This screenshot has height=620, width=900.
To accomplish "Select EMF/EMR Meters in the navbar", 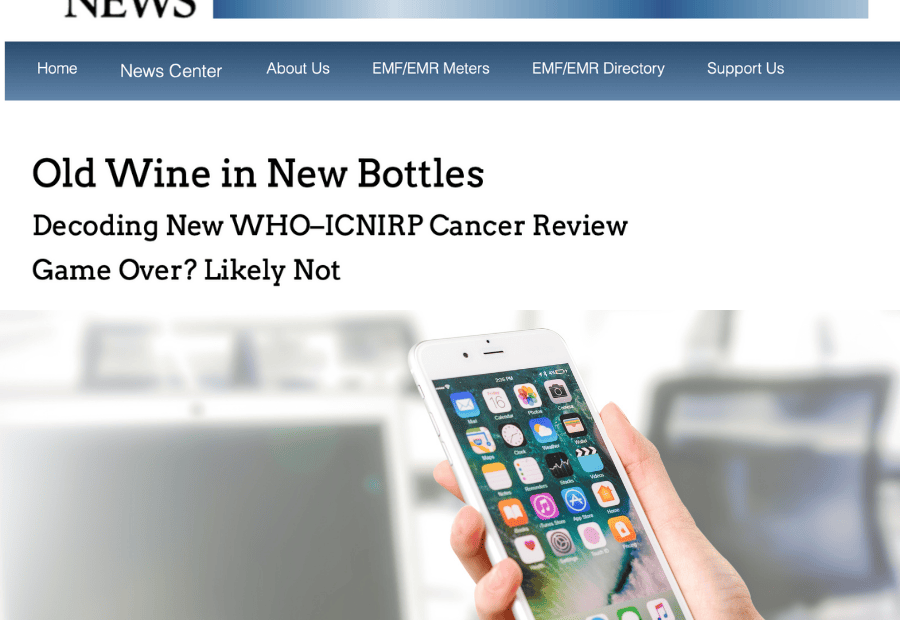I will click(x=430, y=68).
